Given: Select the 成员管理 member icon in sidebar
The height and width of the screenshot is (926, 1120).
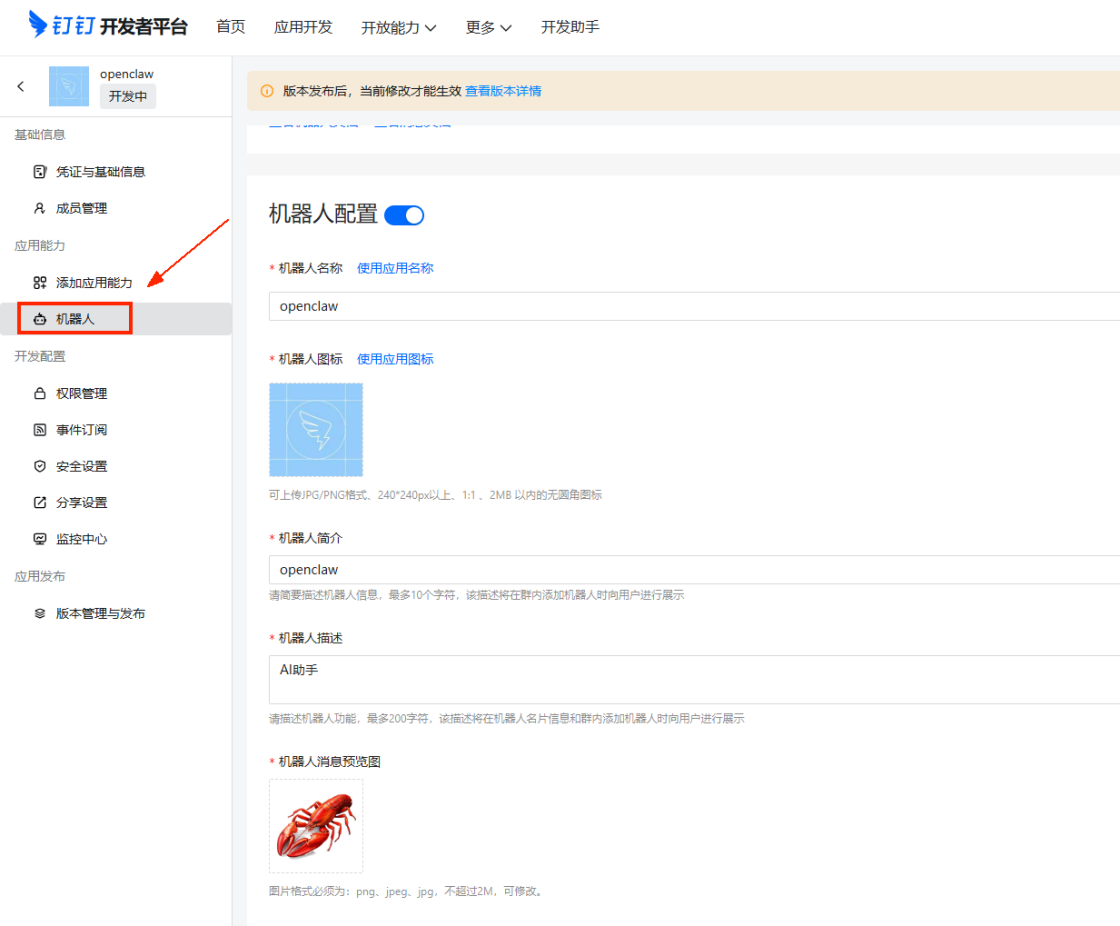Looking at the screenshot, I should point(37,208).
